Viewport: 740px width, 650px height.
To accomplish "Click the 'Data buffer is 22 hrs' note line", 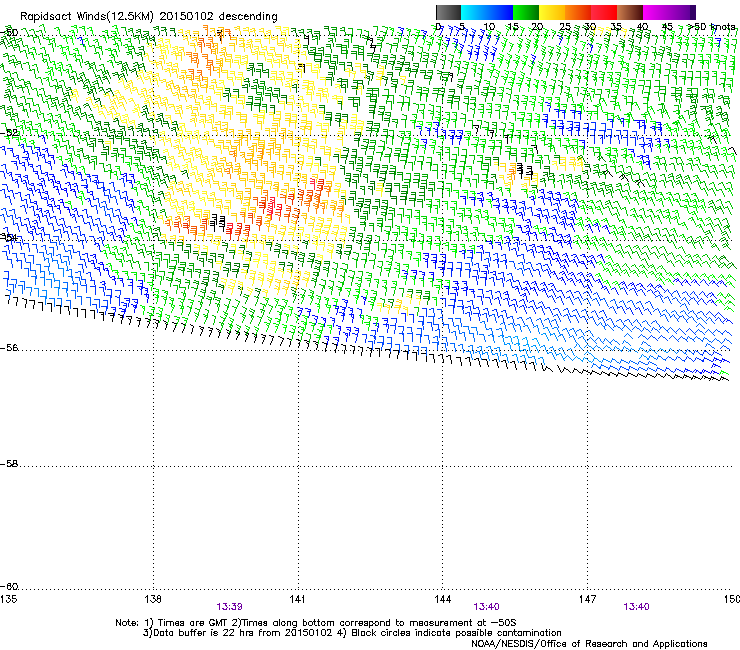I will click(352, 633).
